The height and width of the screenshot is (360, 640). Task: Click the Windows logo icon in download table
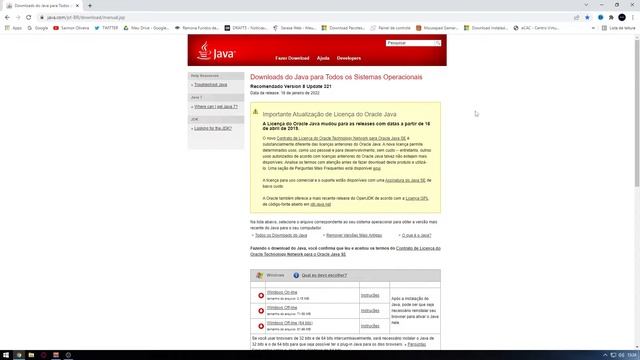coord(260,276)
